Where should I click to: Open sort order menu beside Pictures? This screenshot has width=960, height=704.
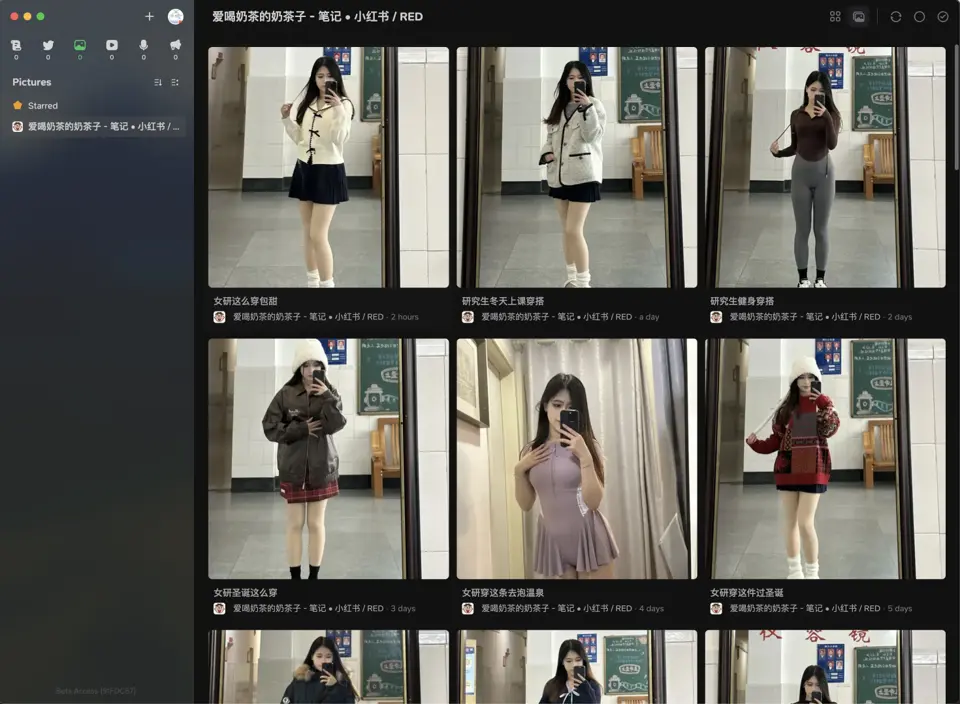[158, 82]
